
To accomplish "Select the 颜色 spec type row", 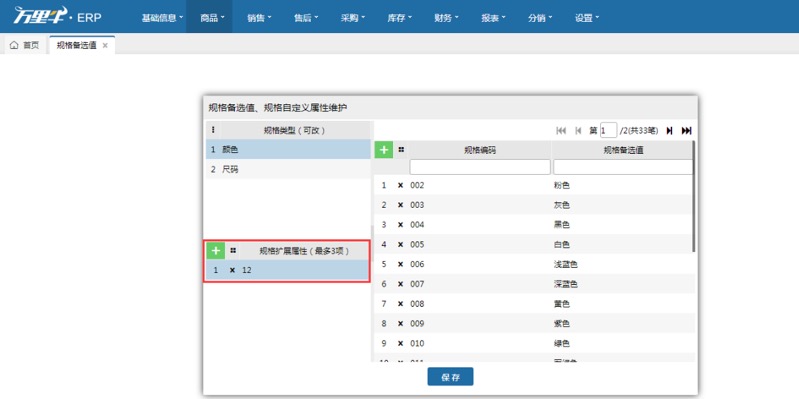I will [288, 149].
